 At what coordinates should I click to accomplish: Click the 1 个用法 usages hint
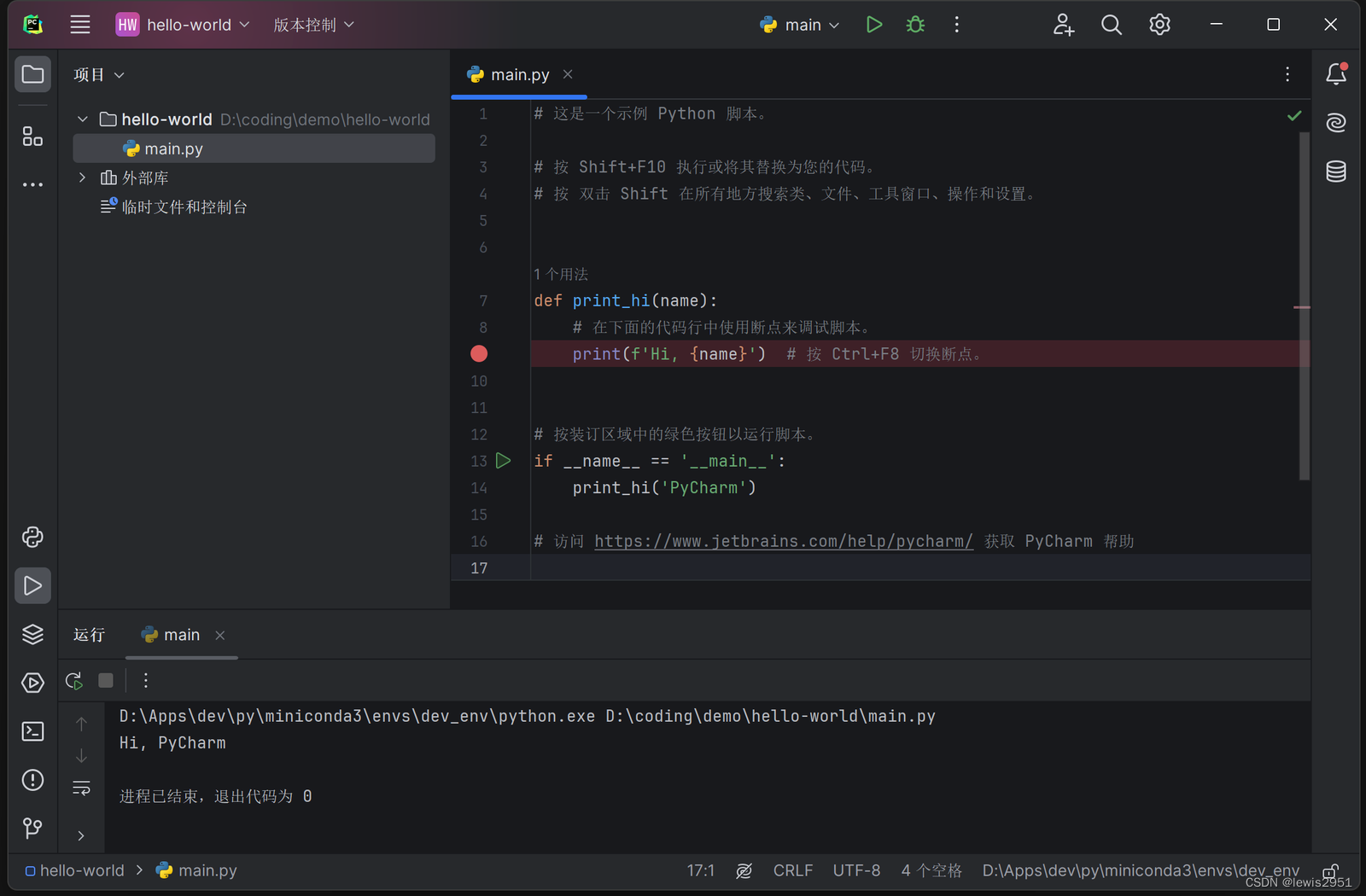[x=561, y=274]
